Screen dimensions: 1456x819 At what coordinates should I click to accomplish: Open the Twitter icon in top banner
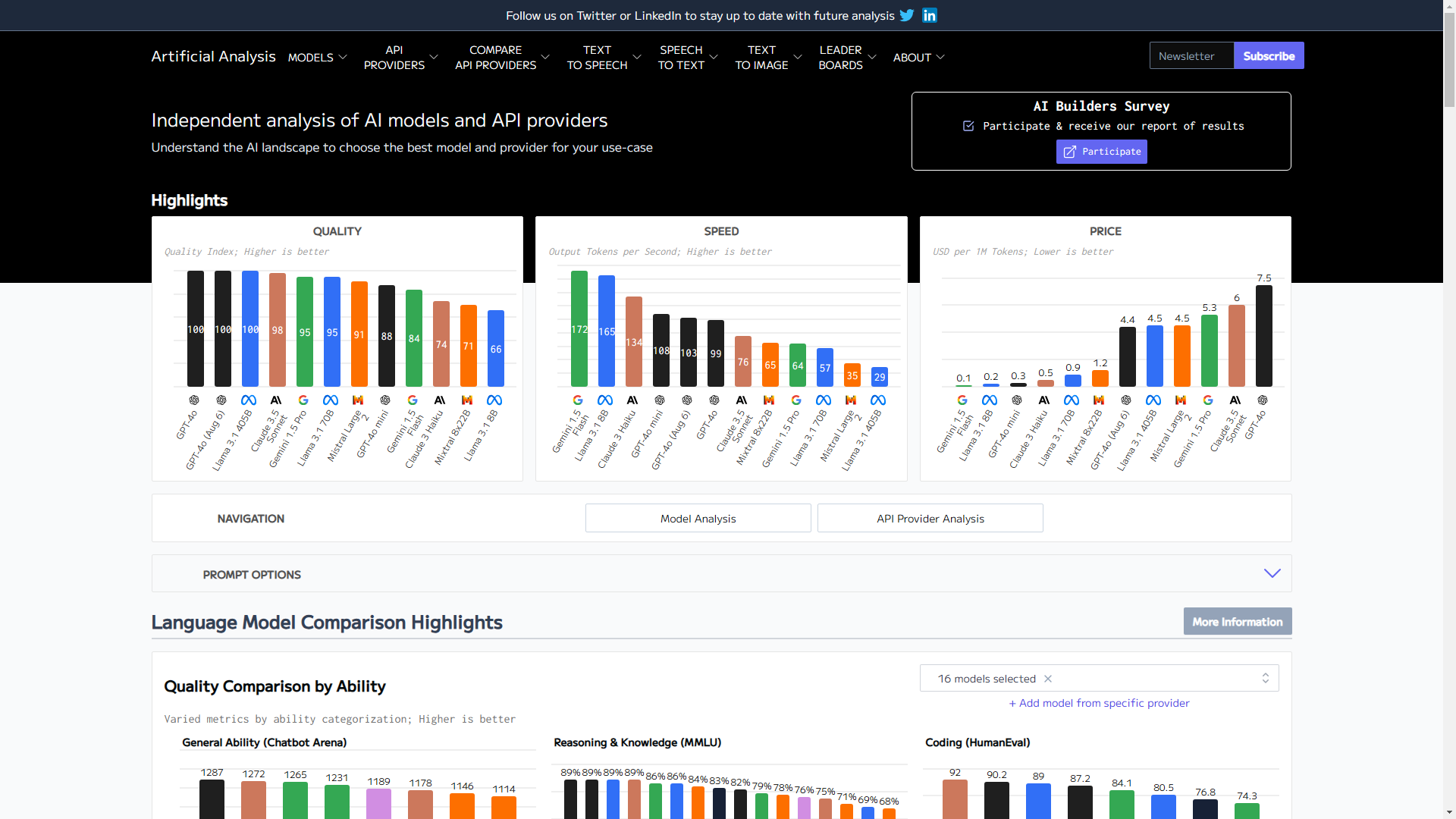pyautogui.click(x=907, y=15)
